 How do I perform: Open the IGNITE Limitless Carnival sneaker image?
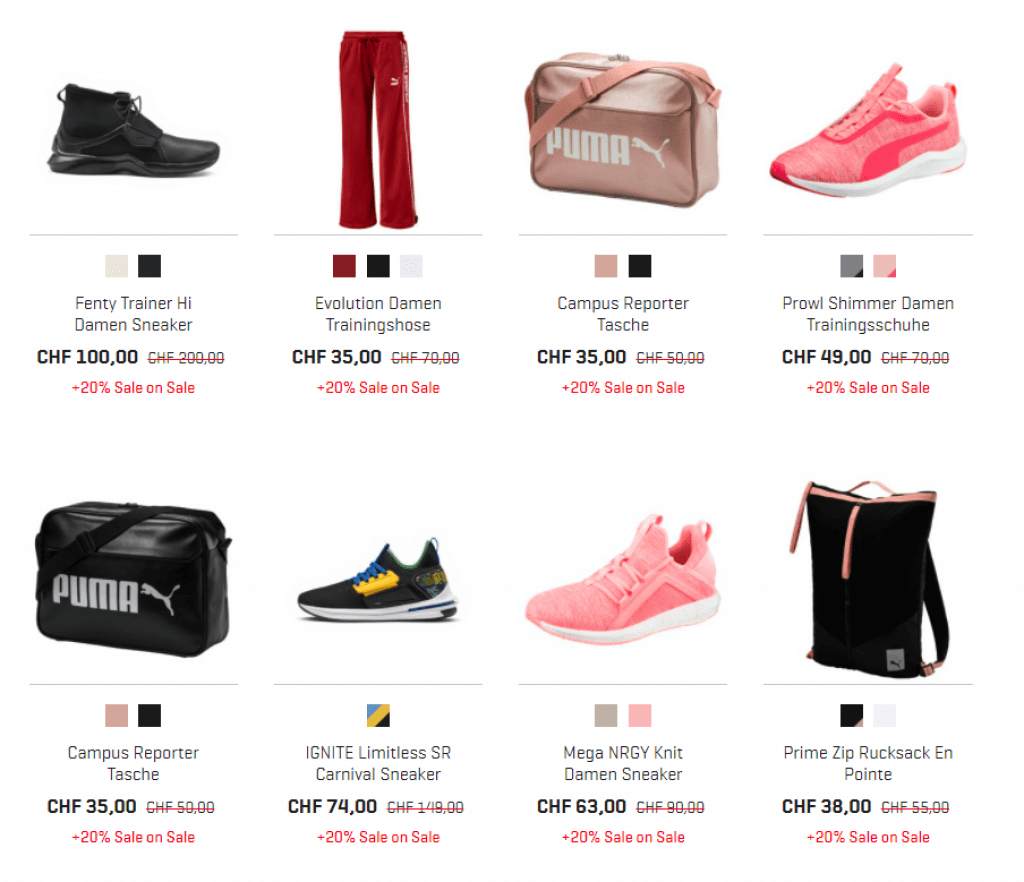coord(379,580)
